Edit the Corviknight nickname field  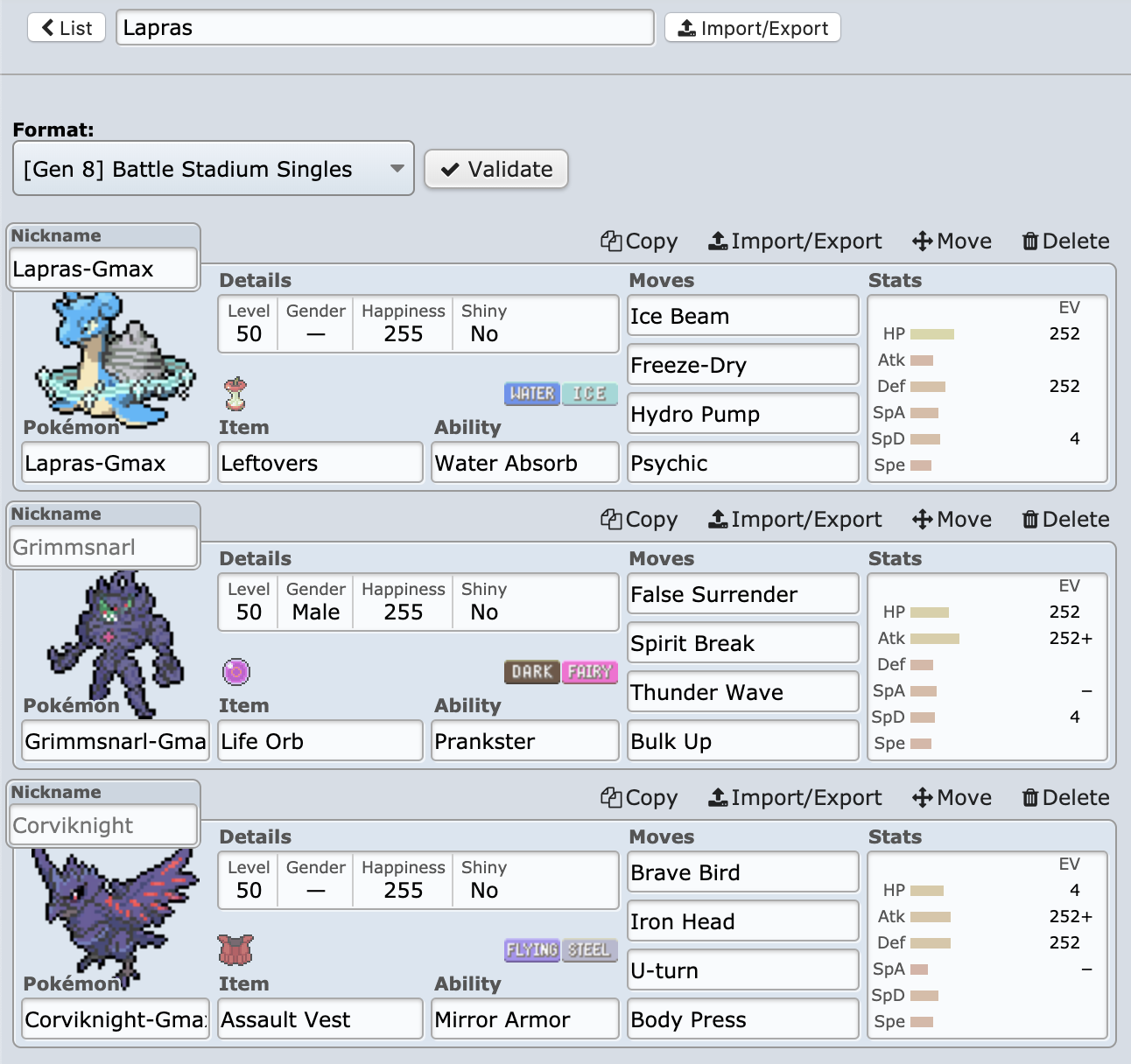[103, 825]
